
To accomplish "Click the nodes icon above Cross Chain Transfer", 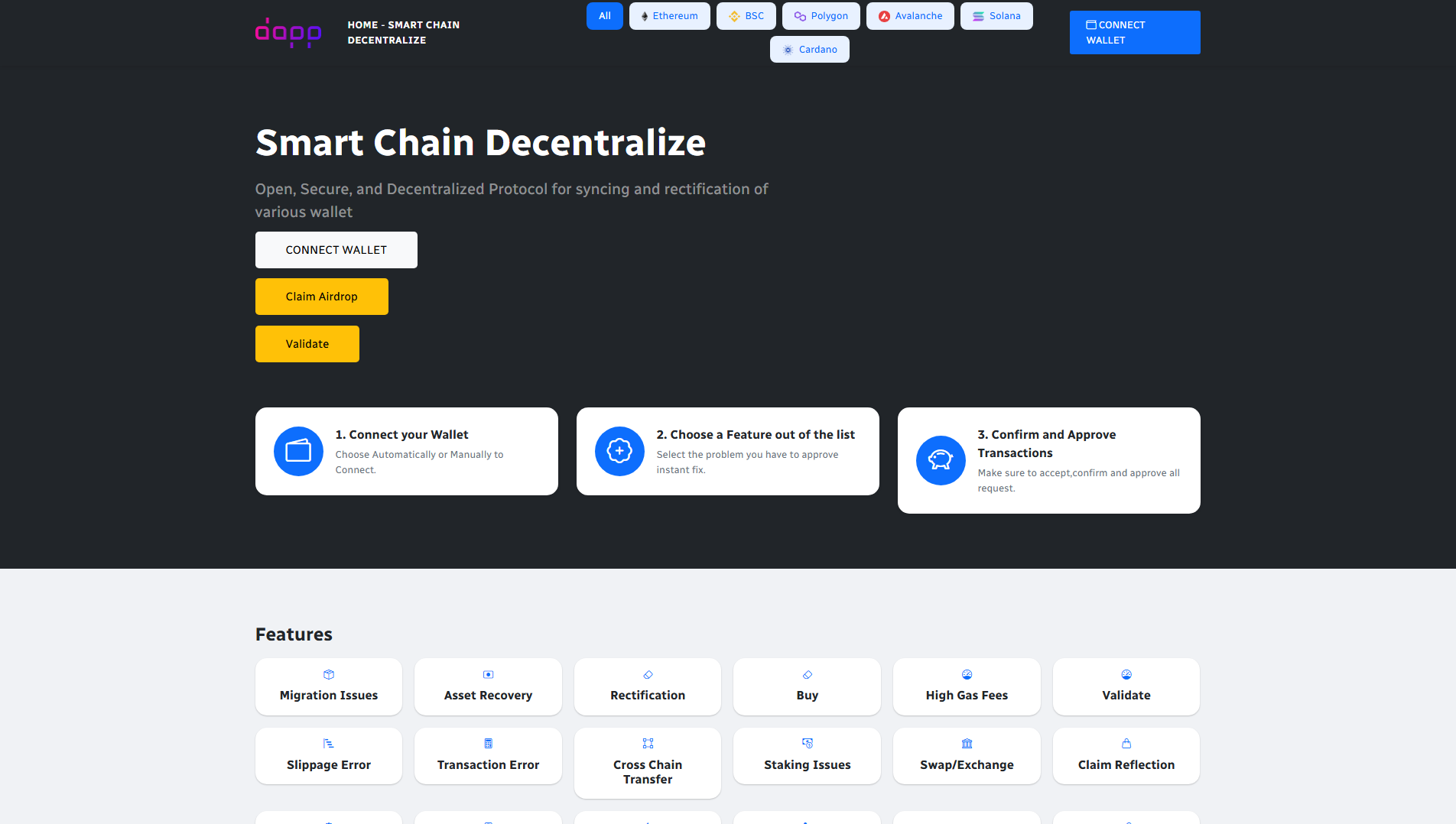I will coord(648,743).
